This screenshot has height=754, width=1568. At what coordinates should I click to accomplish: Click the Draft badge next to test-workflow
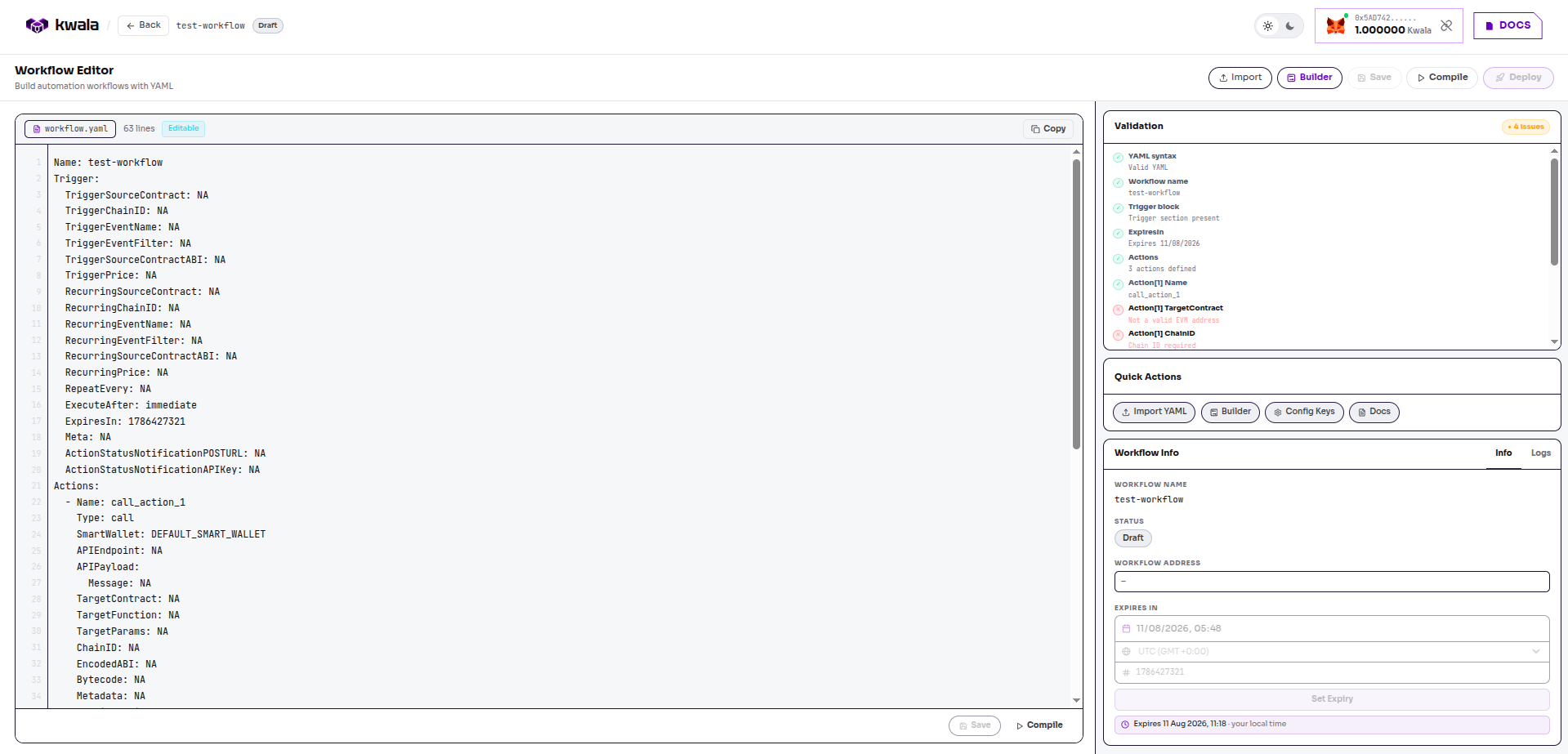[x=268, y=25]
